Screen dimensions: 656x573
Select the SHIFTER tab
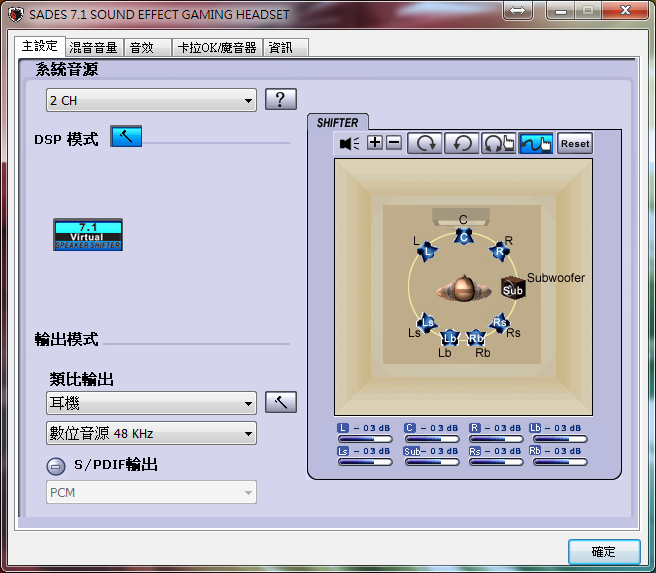tap(338, 123)
